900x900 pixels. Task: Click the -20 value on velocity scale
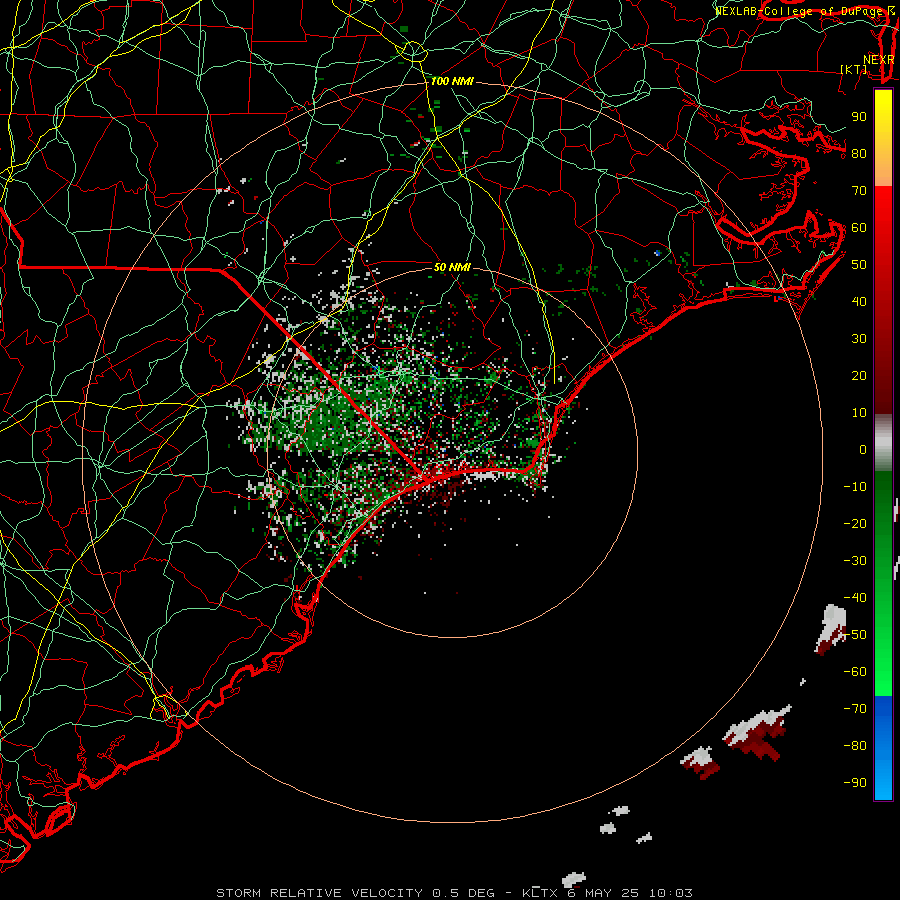(x=855, y=523)
